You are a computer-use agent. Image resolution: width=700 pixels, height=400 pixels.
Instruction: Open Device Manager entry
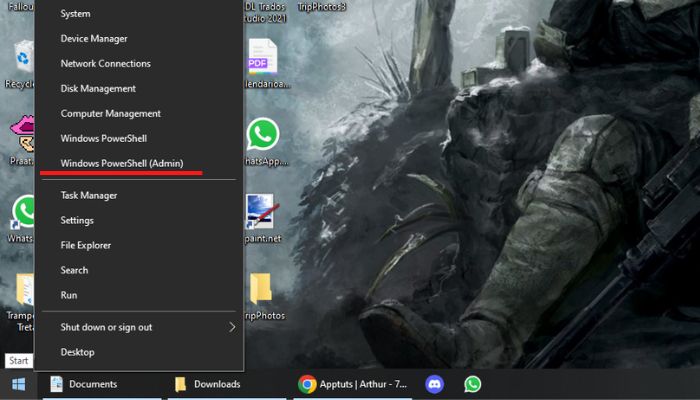pos(139,38)
